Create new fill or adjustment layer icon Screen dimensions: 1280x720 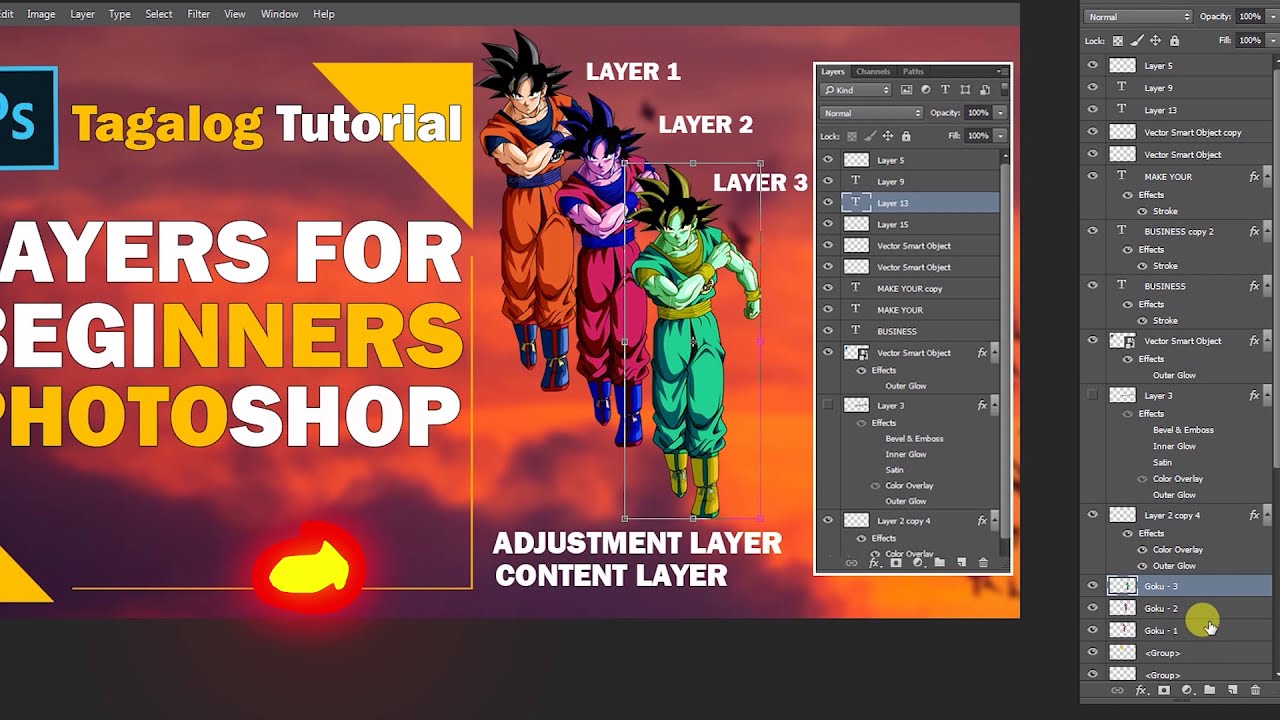[x=1187, y=690]
